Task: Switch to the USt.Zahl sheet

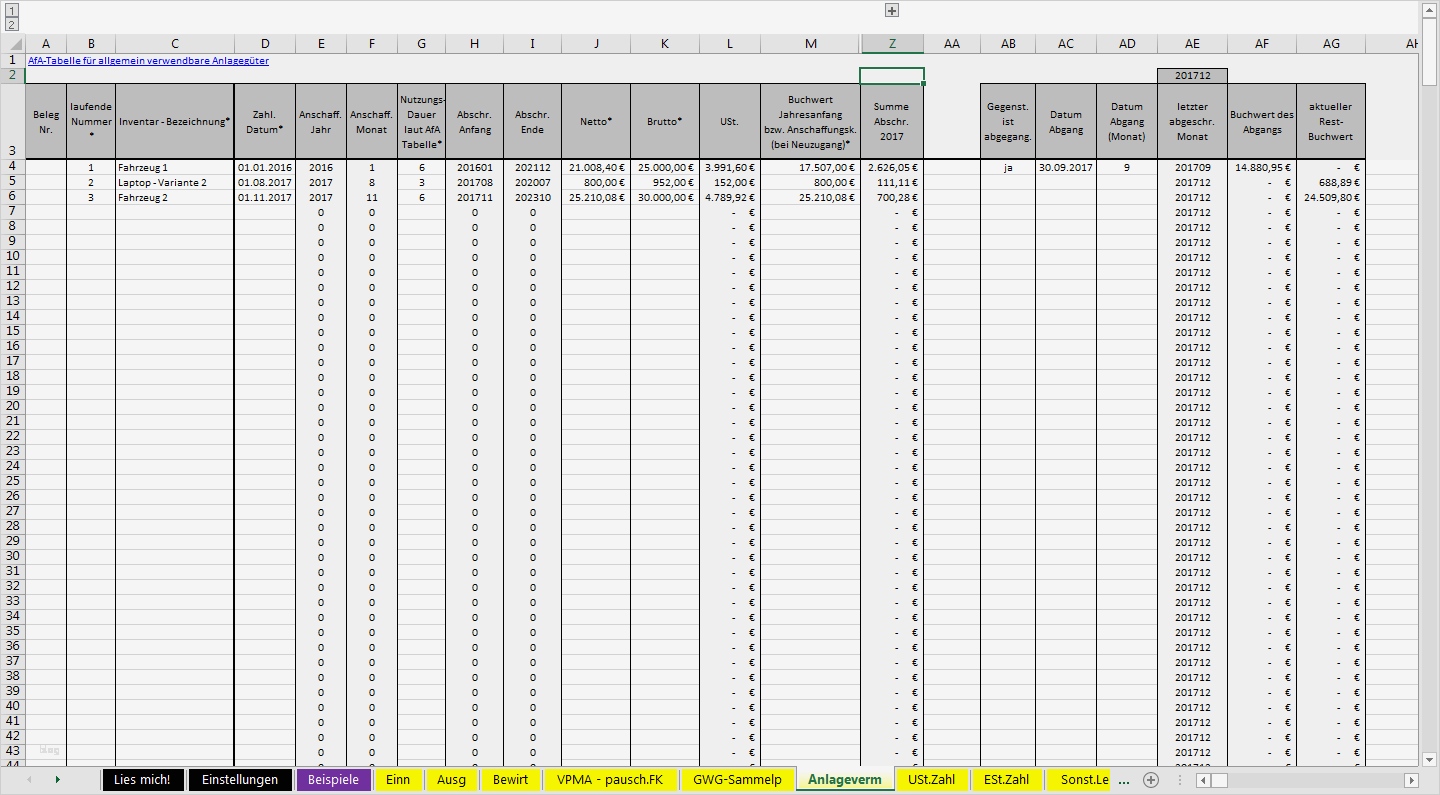Action: [x=932, y=780]
